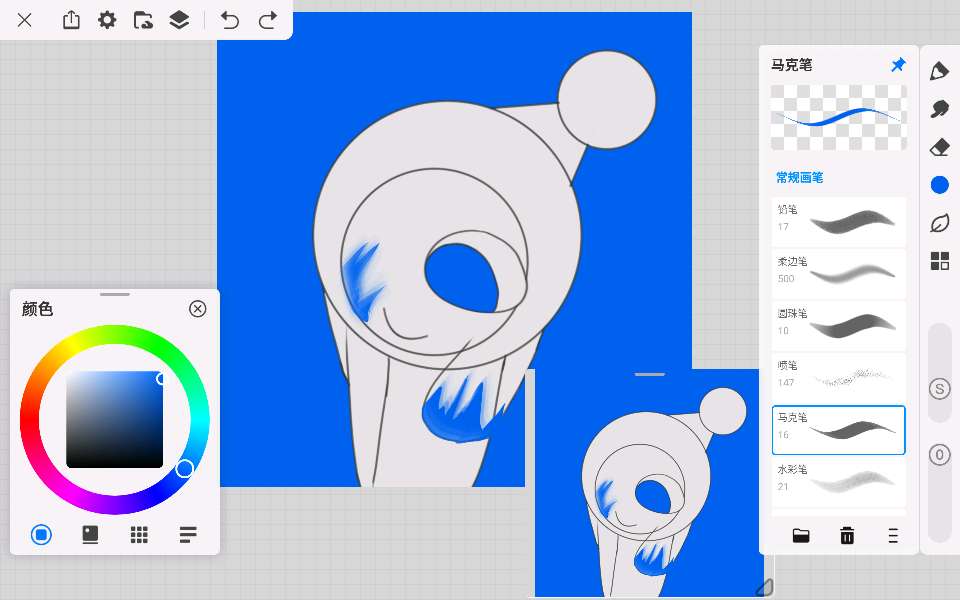Screen dimensions: 960x600
Task: Select the 常规画笔 category
Action: tap(800, 178)
